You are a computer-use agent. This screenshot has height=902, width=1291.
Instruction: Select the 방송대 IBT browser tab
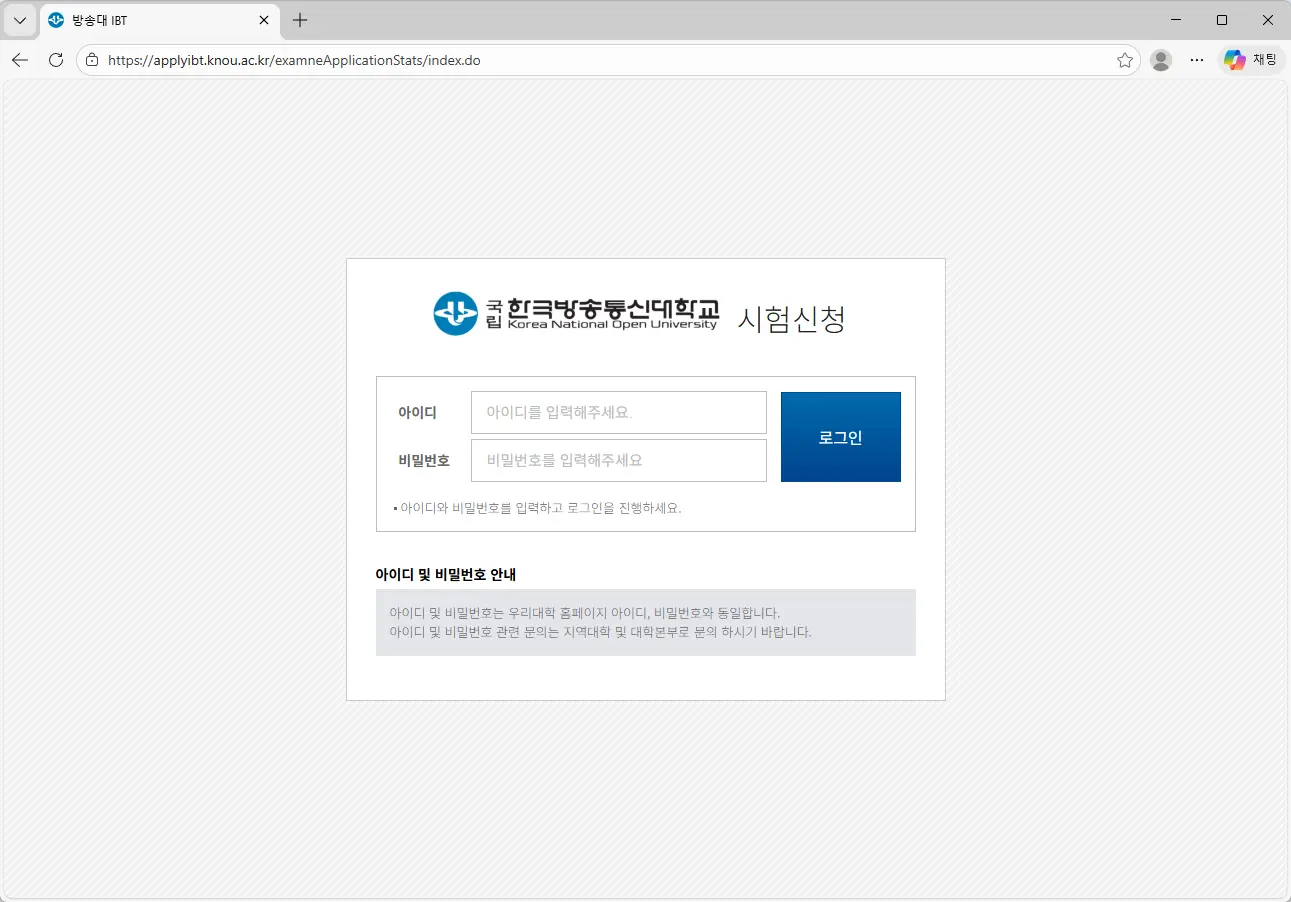(150, 20)
